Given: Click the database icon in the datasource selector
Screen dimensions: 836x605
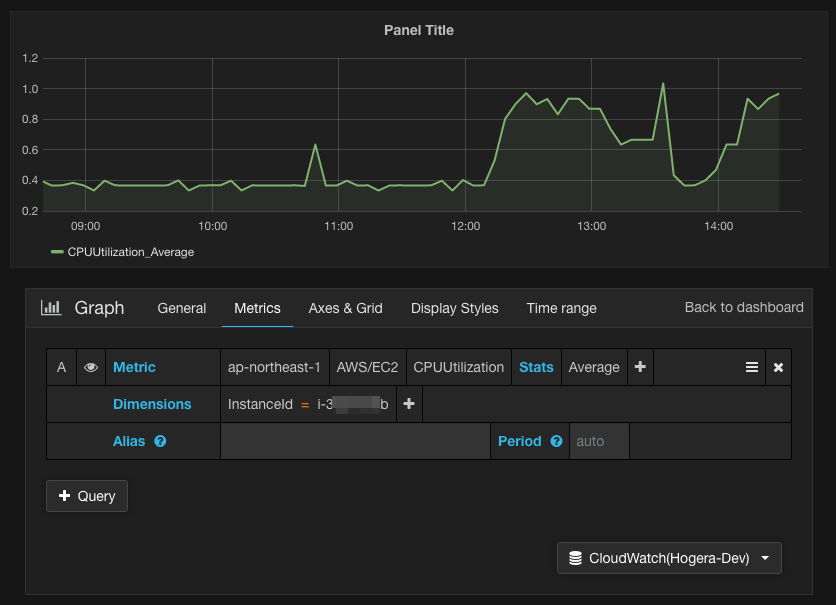Looking at the screenshot, I should [577, 558].
